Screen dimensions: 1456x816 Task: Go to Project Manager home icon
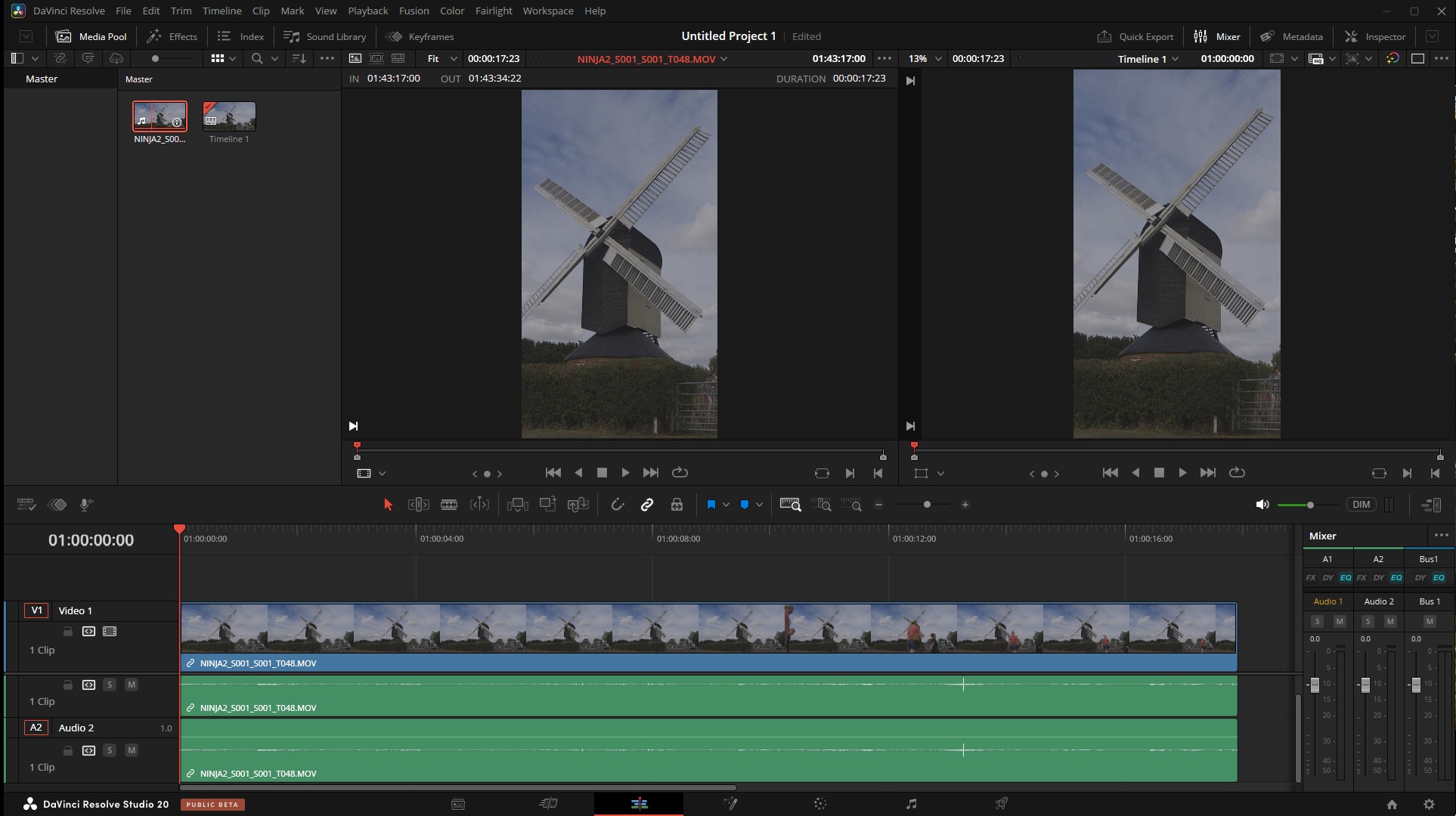[x=1392, y=805]
